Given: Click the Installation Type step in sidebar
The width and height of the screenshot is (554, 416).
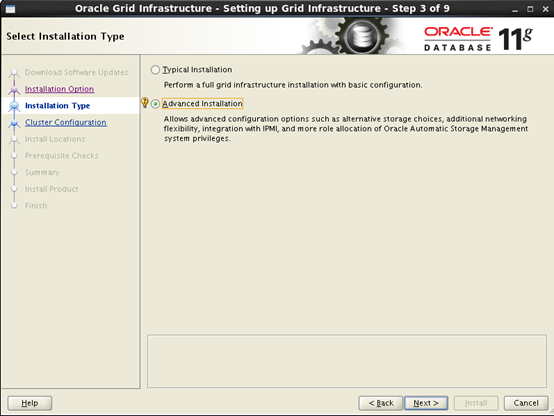Looking at the screenshot, I should [x=57, y=106].
